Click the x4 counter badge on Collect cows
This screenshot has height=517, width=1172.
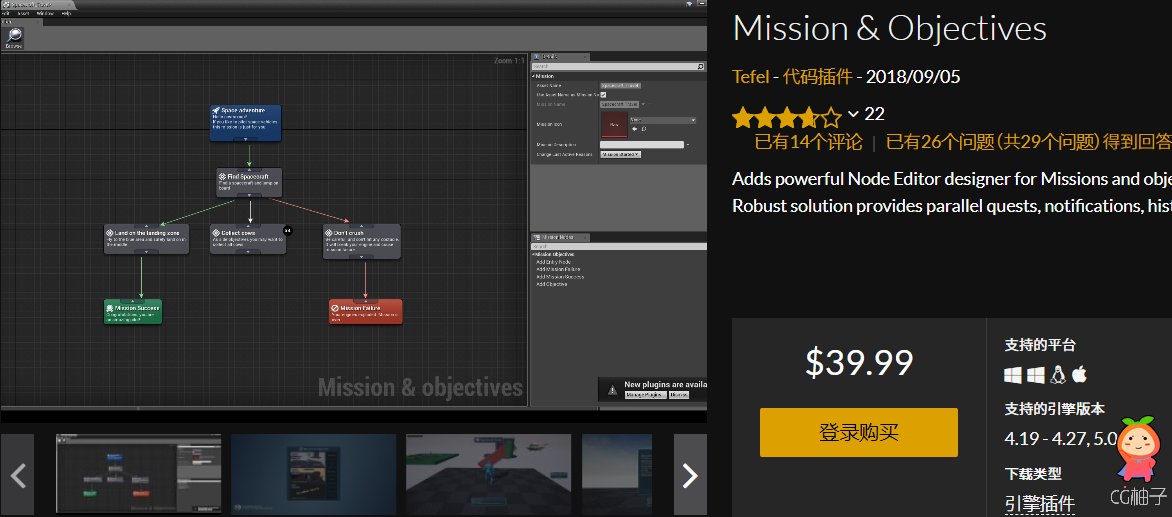(289, 229)
